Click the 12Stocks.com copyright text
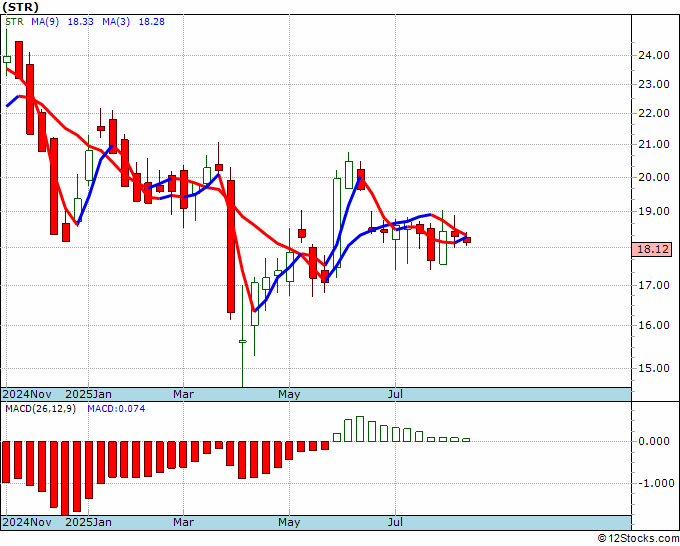Screen dimensions: 680x546 tap(638, 539)
